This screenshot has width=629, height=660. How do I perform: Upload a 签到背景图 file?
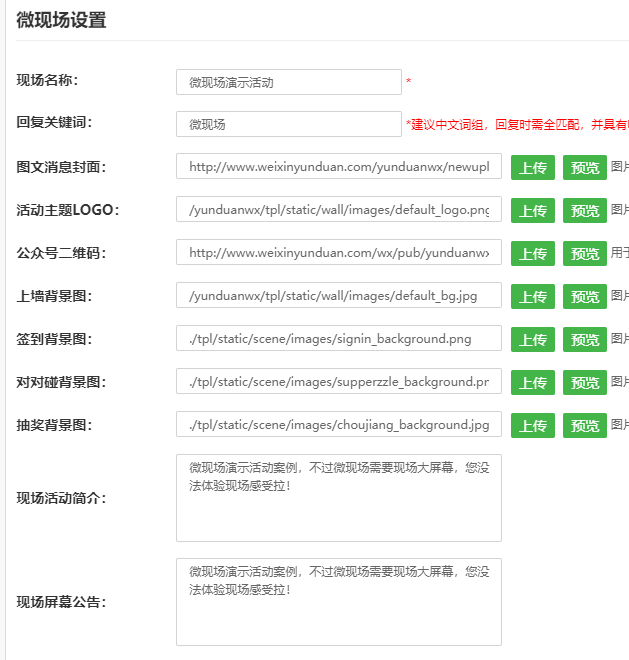[x=532, y=340]
